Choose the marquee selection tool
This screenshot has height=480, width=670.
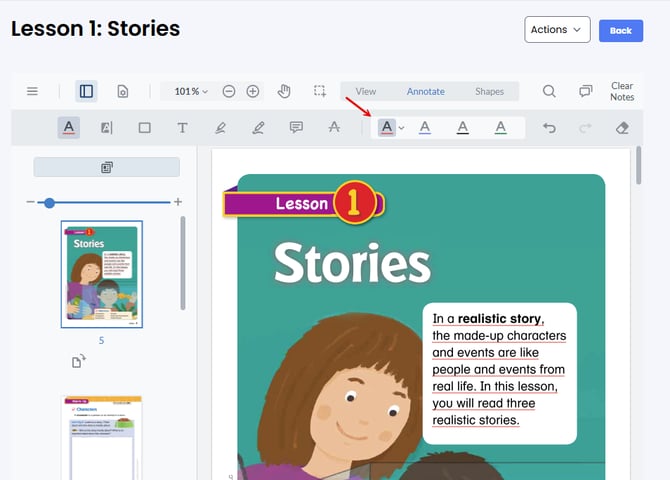pos(319,91)
